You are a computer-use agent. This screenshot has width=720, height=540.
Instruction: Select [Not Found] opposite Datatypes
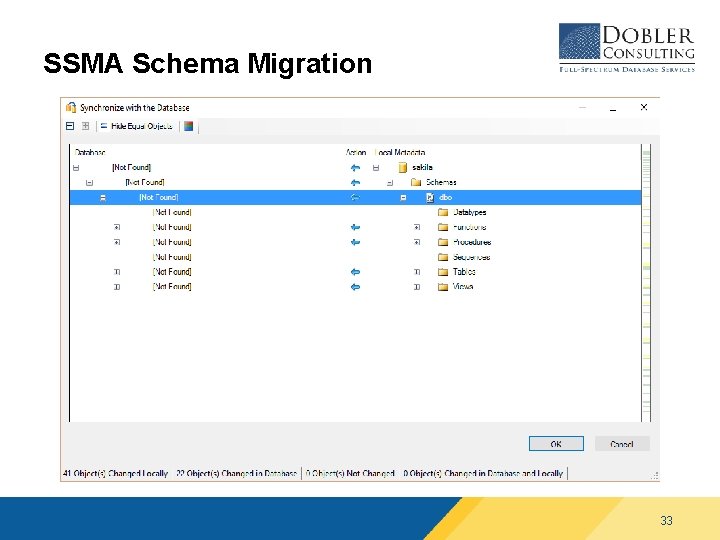click(x=172, y=212)
